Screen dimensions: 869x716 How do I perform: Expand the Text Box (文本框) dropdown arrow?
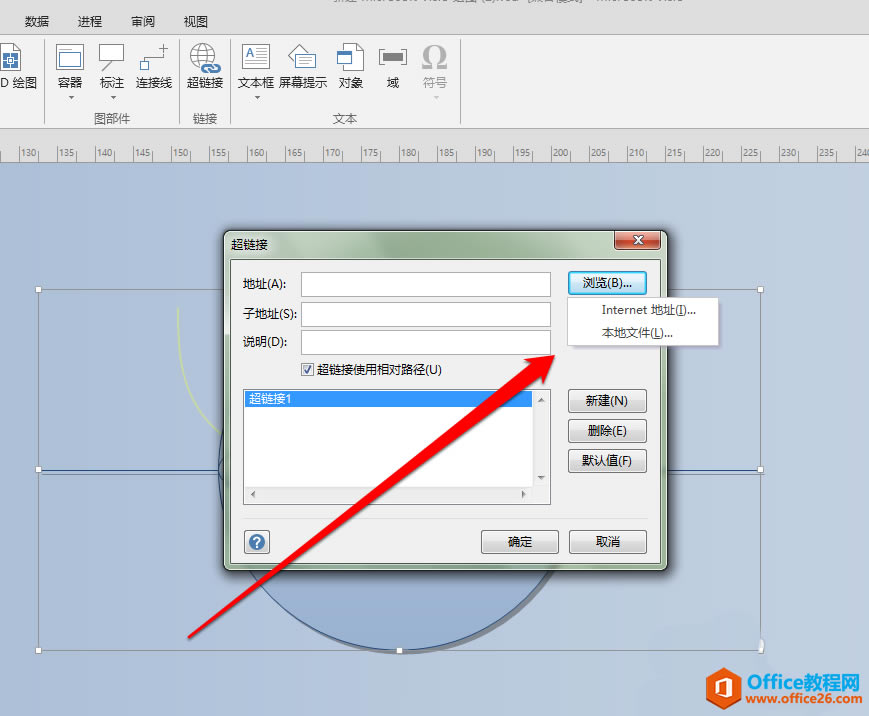tap(256, 98)
